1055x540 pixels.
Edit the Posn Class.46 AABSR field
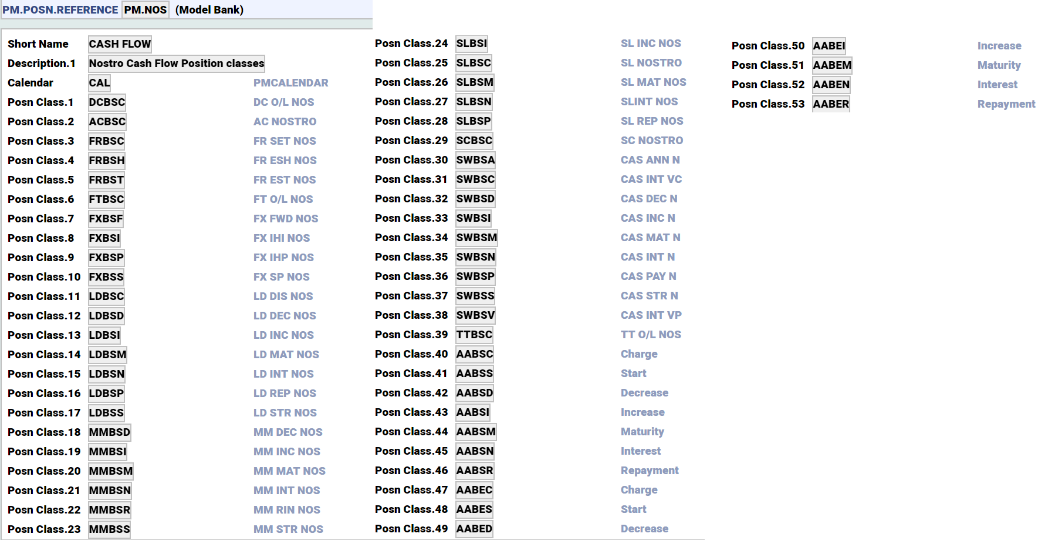click(x=474, y=471)
